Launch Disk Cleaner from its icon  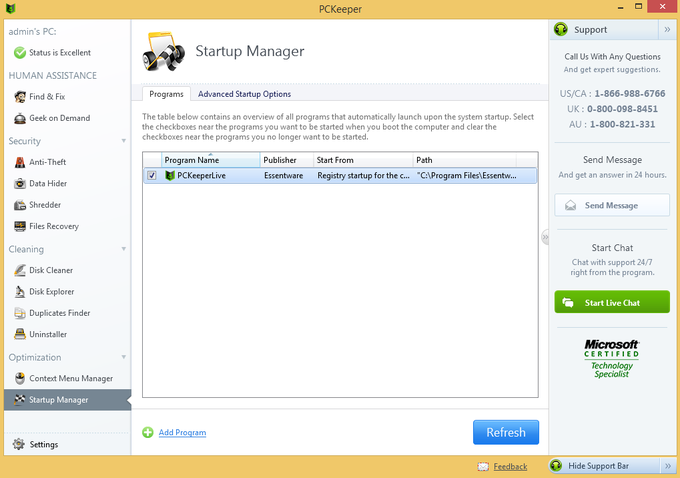(x=20, y=270)
